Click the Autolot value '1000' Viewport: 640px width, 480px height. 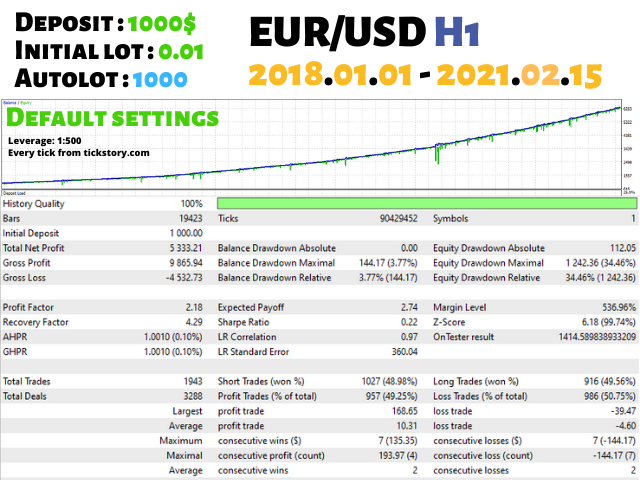pyautogui.click(x=160, y=79)
